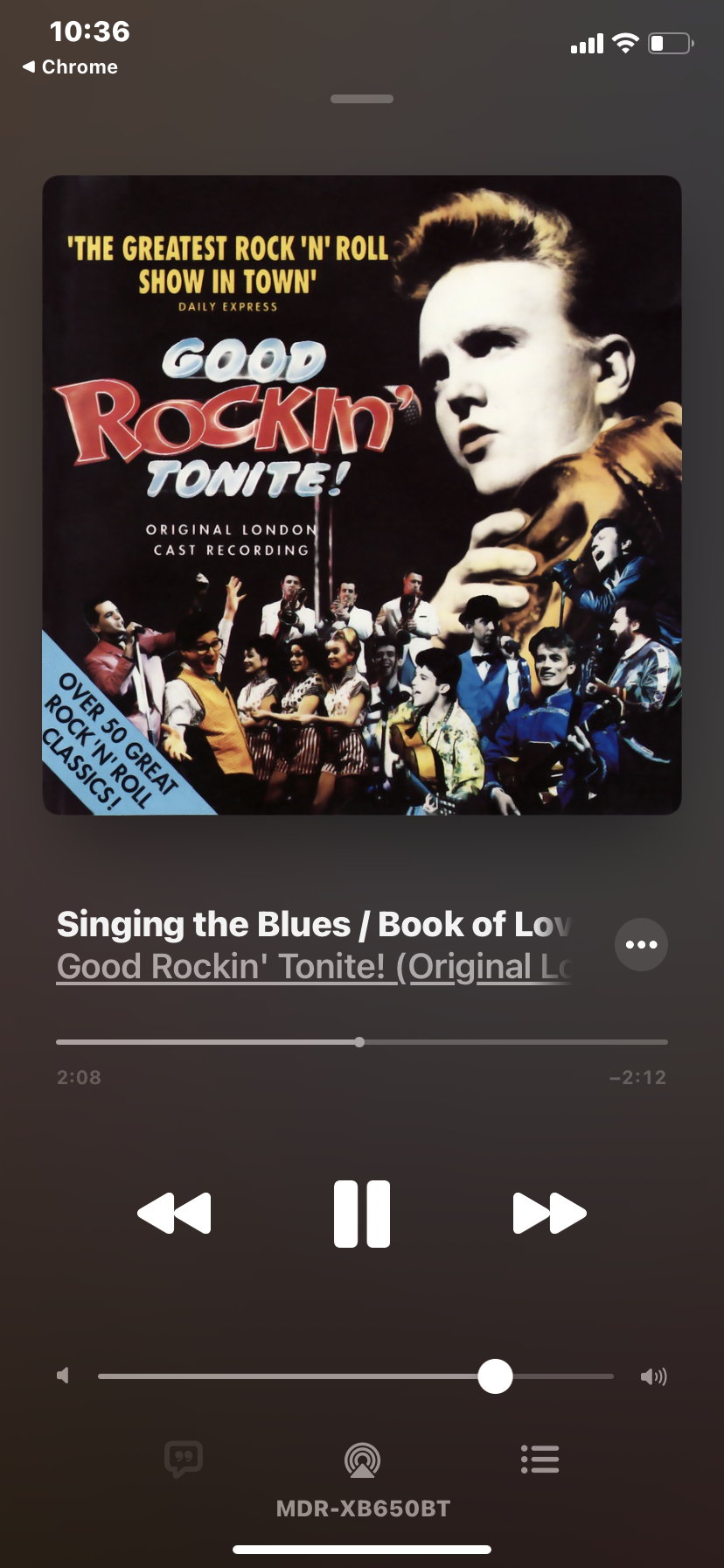Viewport: 724px width, 1568px height.
Task: Open the three-dot more options menu
Action: pyautogui.click(x=642, y=944)
